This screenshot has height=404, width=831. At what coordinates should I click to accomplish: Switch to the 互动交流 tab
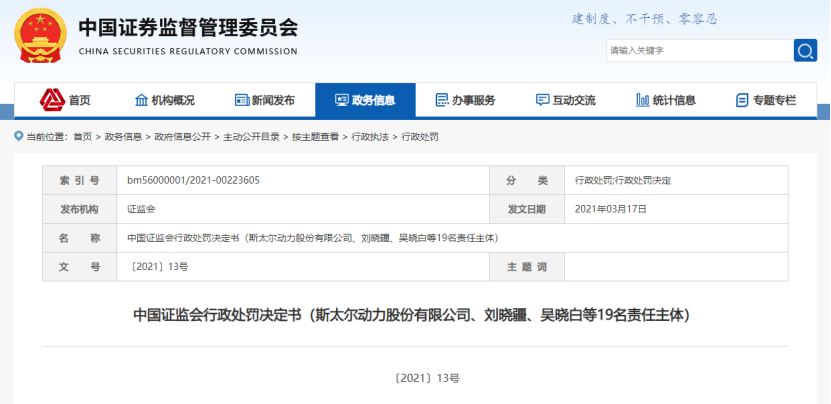(x=565, y=100)
